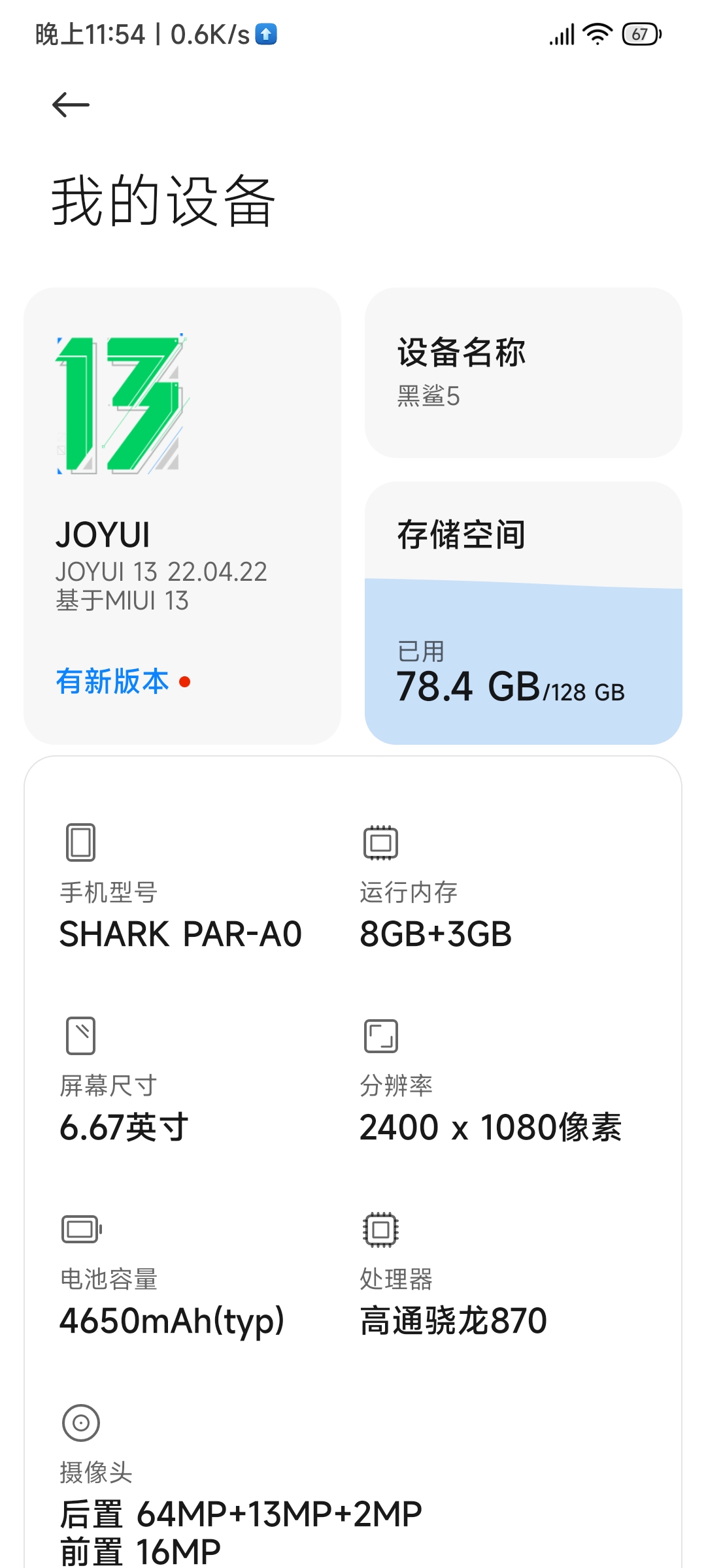Image resolution: width=706 pixels, height=1568 pixels.
Task: Tap the camera lens icon
Action: pyautogui.click(x=81, y=1422)
